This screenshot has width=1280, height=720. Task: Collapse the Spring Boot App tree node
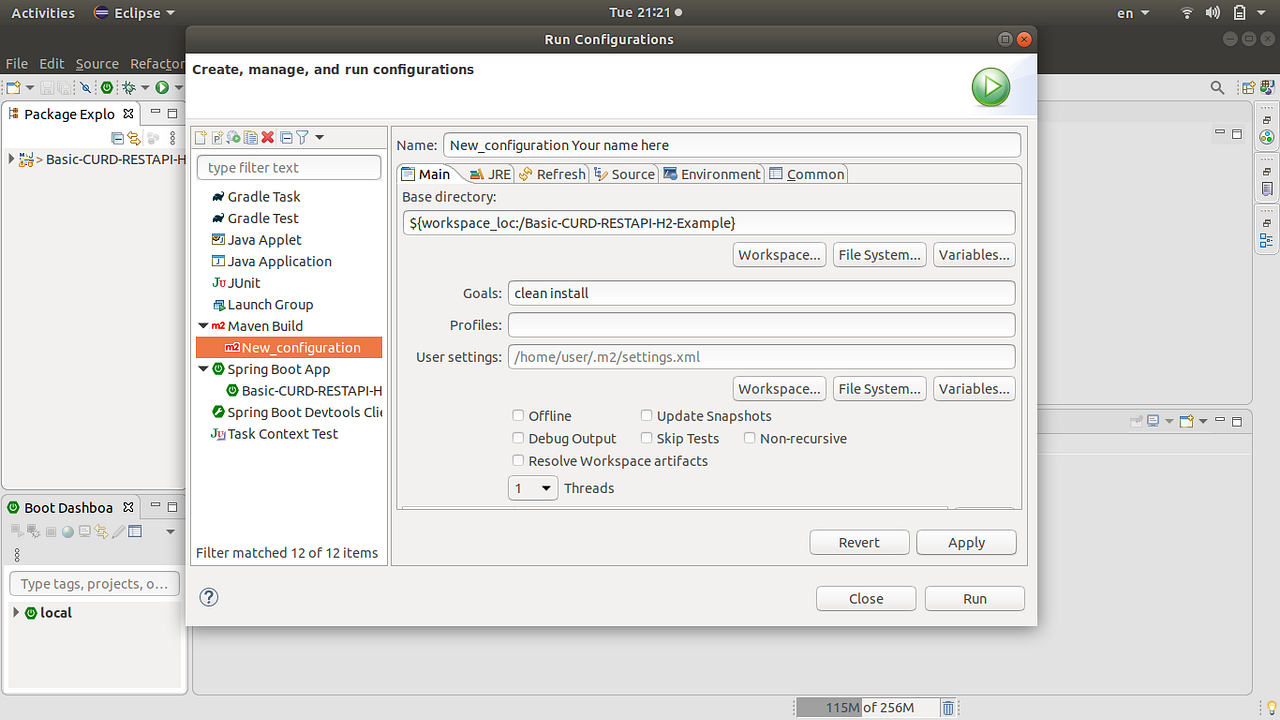(x=203, y=369)
